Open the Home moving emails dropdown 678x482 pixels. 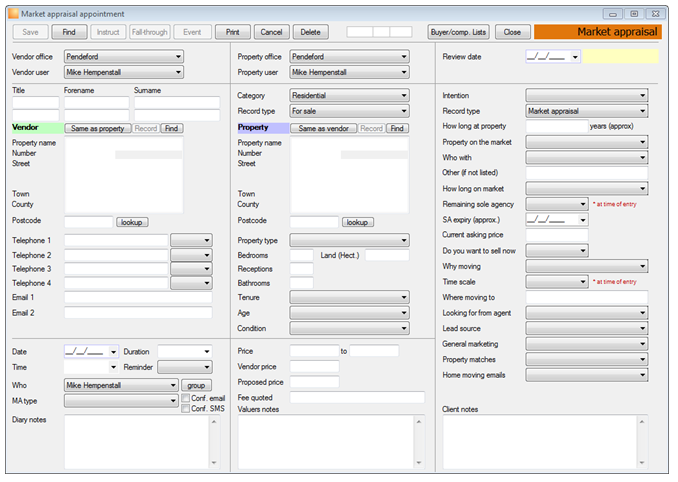(587, 375)
